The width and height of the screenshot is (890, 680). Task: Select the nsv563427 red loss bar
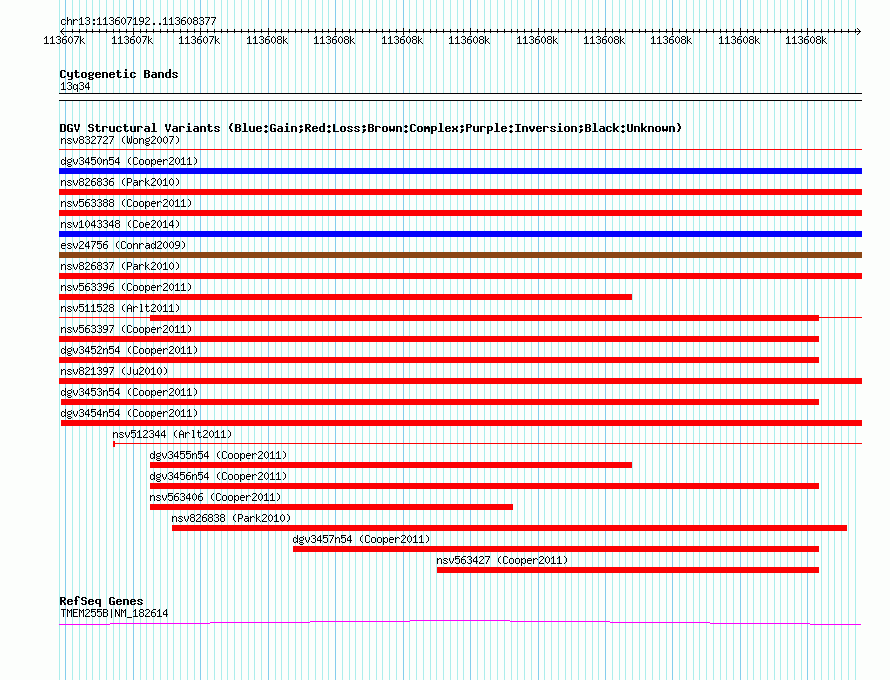coord(628,570)
